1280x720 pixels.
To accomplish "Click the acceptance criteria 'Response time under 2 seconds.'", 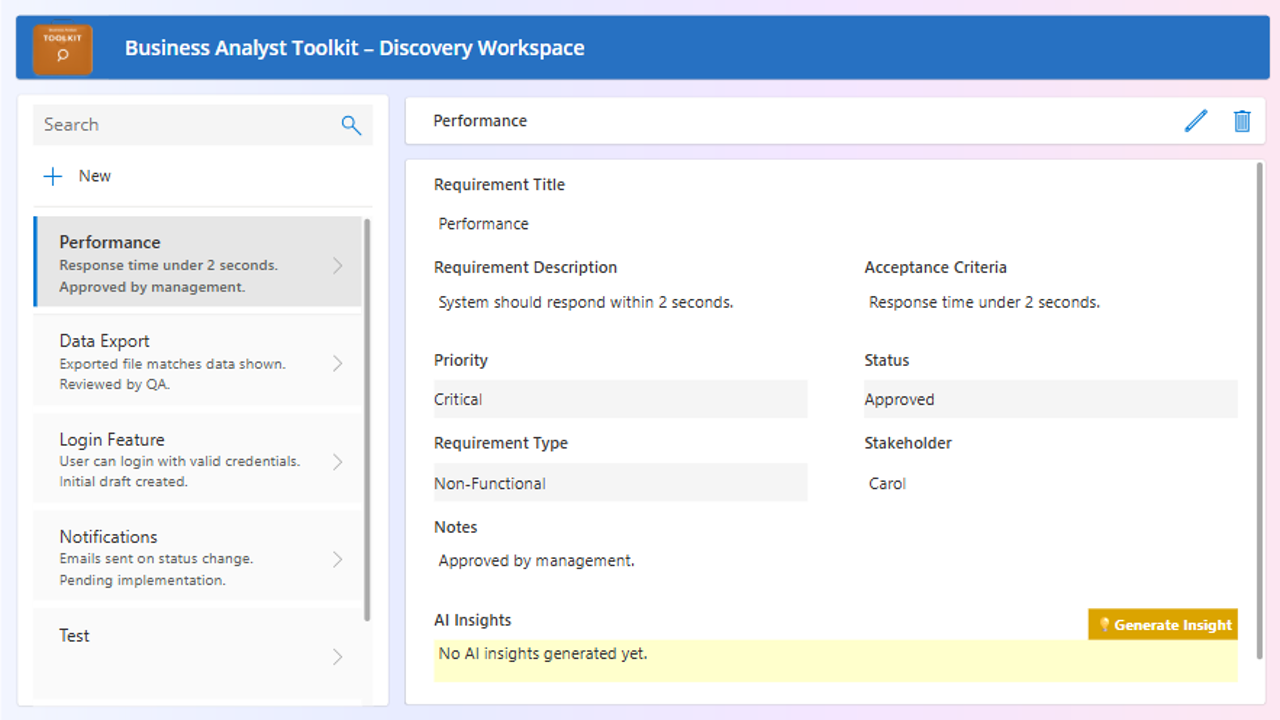I will click(x=985, y=302).
